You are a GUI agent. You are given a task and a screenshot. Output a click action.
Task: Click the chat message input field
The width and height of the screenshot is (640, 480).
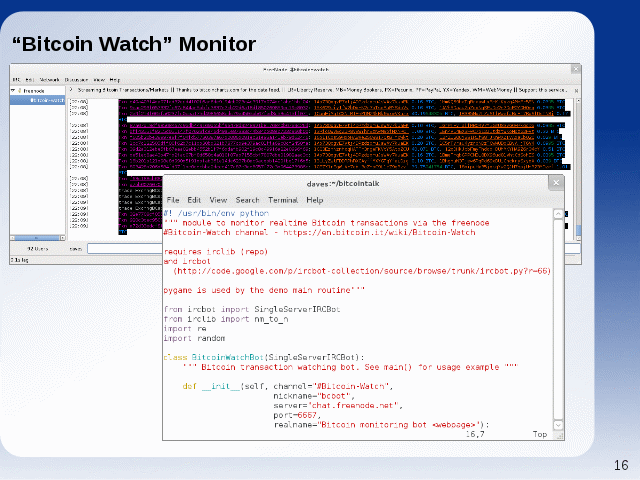point(125,249)
